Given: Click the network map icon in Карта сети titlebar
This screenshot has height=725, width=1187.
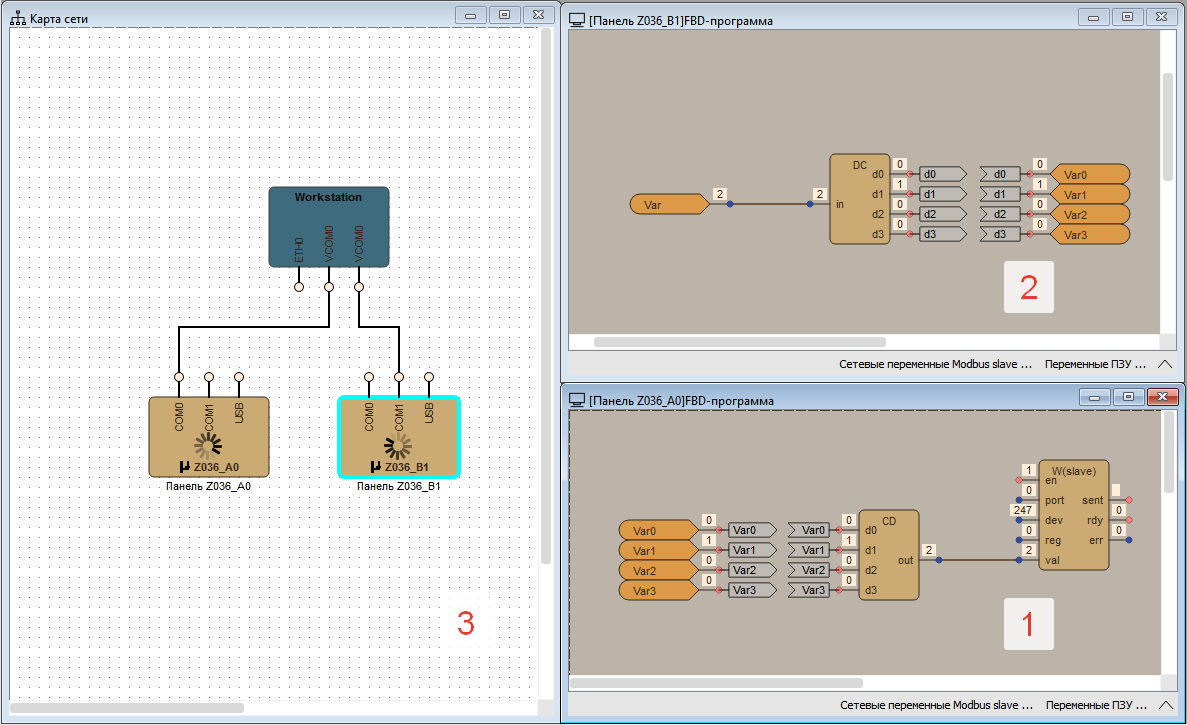Looking at the screenshot, I should pyautogui.click(x=16, y=16).
